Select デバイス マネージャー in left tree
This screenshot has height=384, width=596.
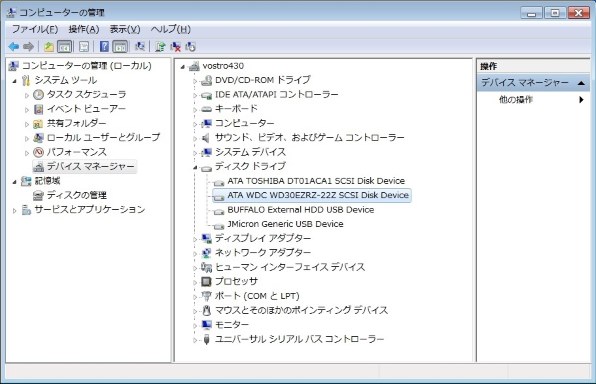point(90,167)
